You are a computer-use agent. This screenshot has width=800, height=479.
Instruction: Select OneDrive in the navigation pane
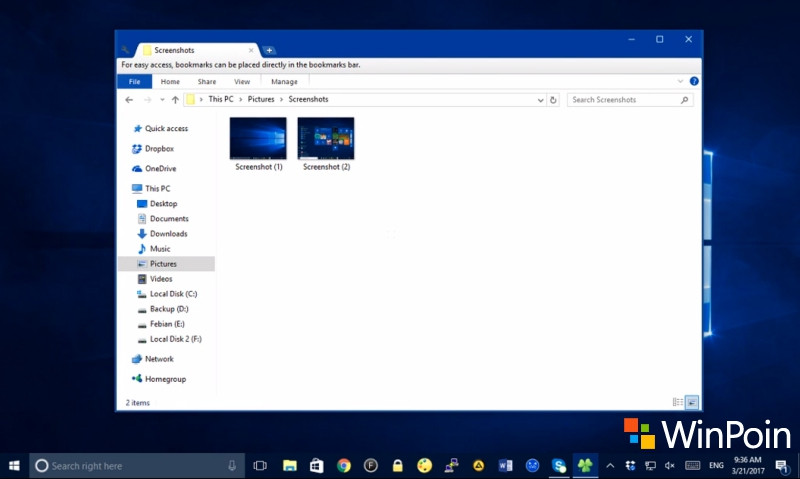154,168
